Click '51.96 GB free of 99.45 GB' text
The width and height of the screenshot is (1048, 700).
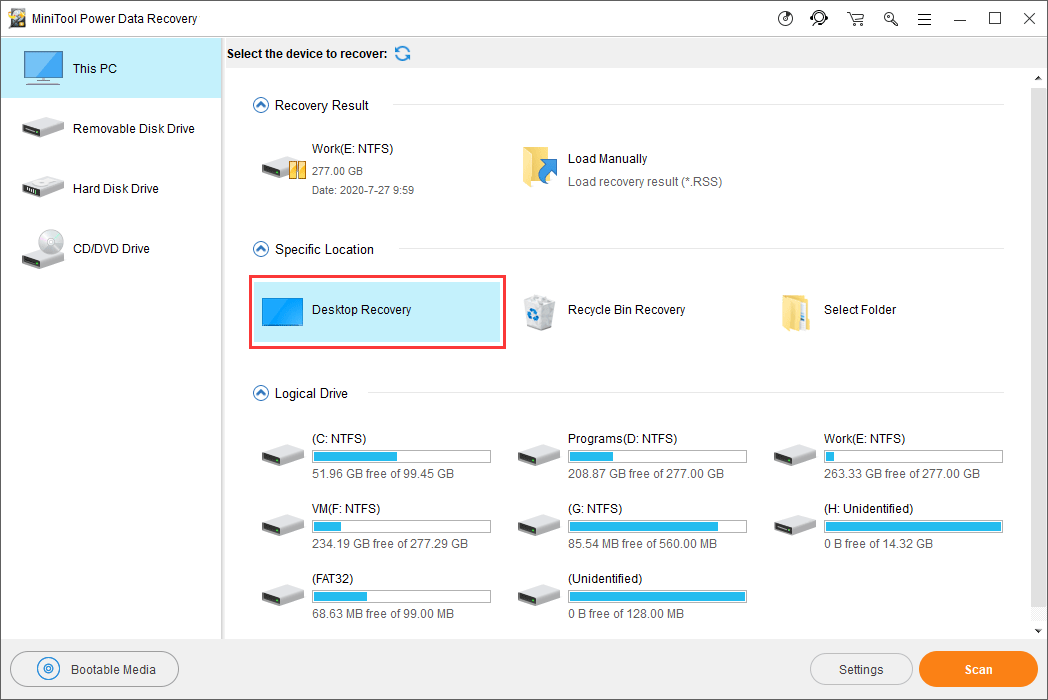[x=383, y=474]
